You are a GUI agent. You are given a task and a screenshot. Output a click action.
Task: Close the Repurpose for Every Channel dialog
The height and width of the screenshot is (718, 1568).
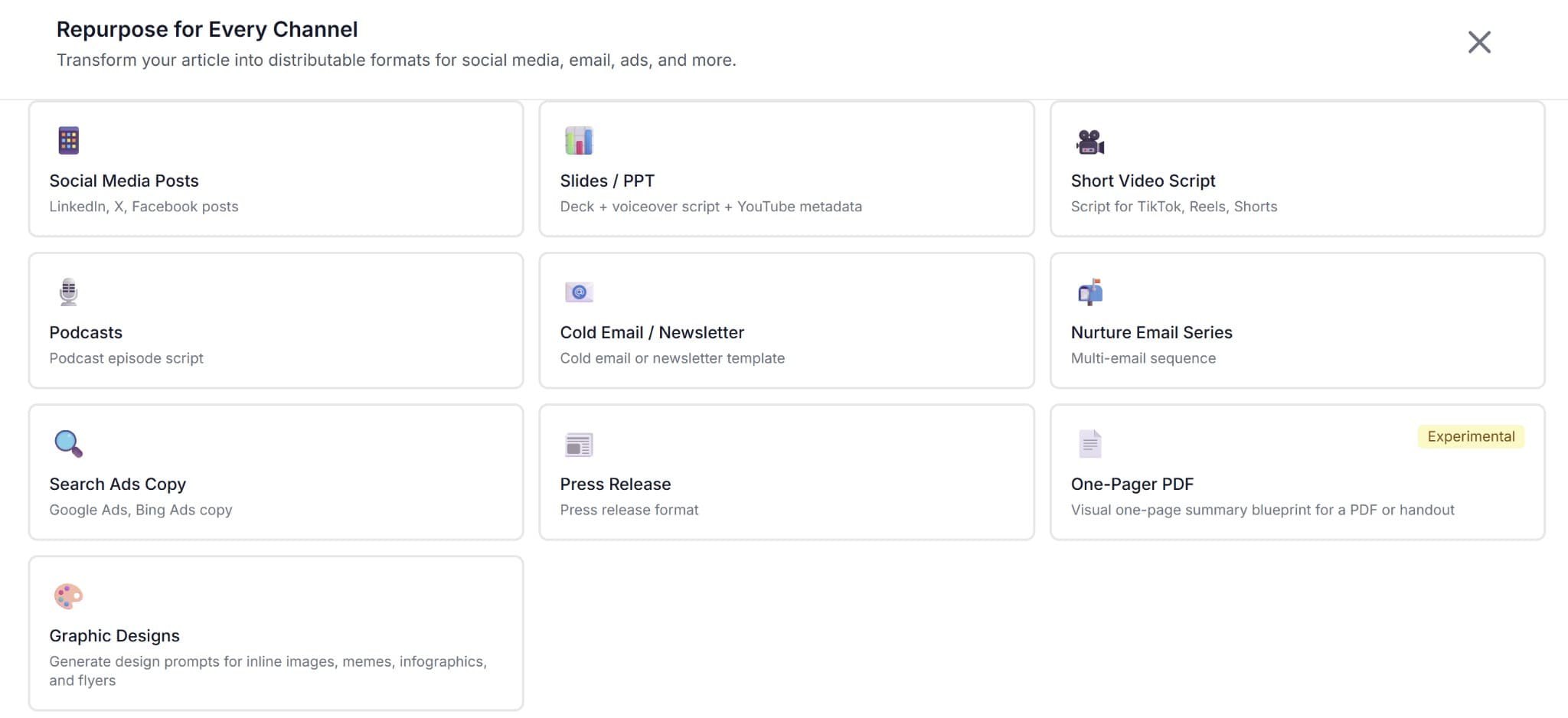click(1479, 42)
